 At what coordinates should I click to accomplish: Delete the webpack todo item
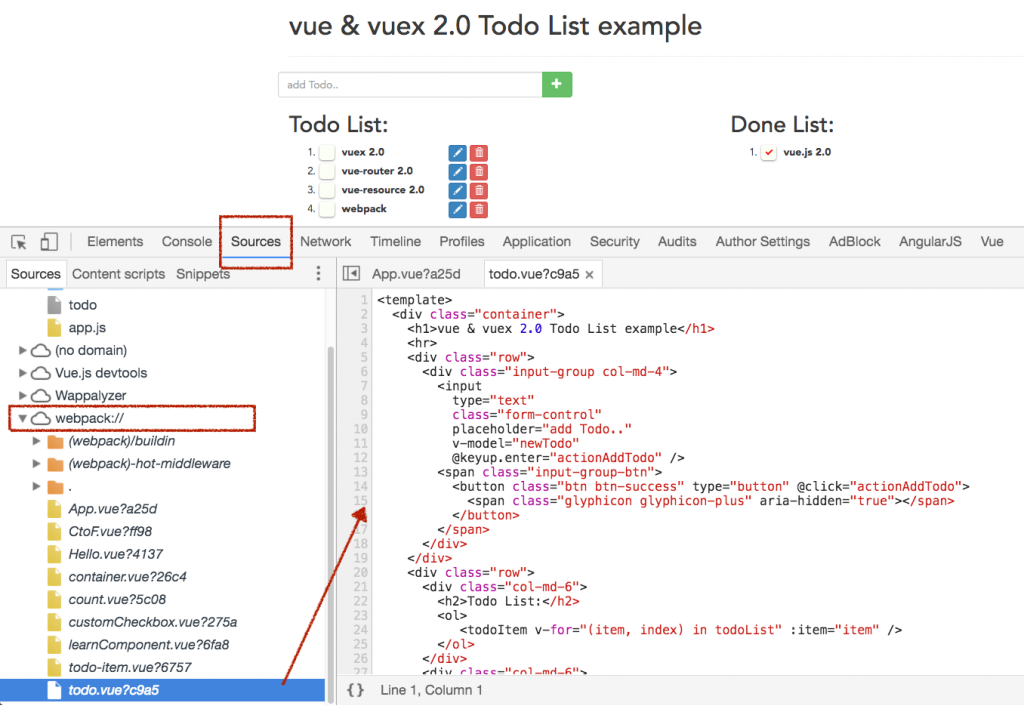[x=479, y=210]
